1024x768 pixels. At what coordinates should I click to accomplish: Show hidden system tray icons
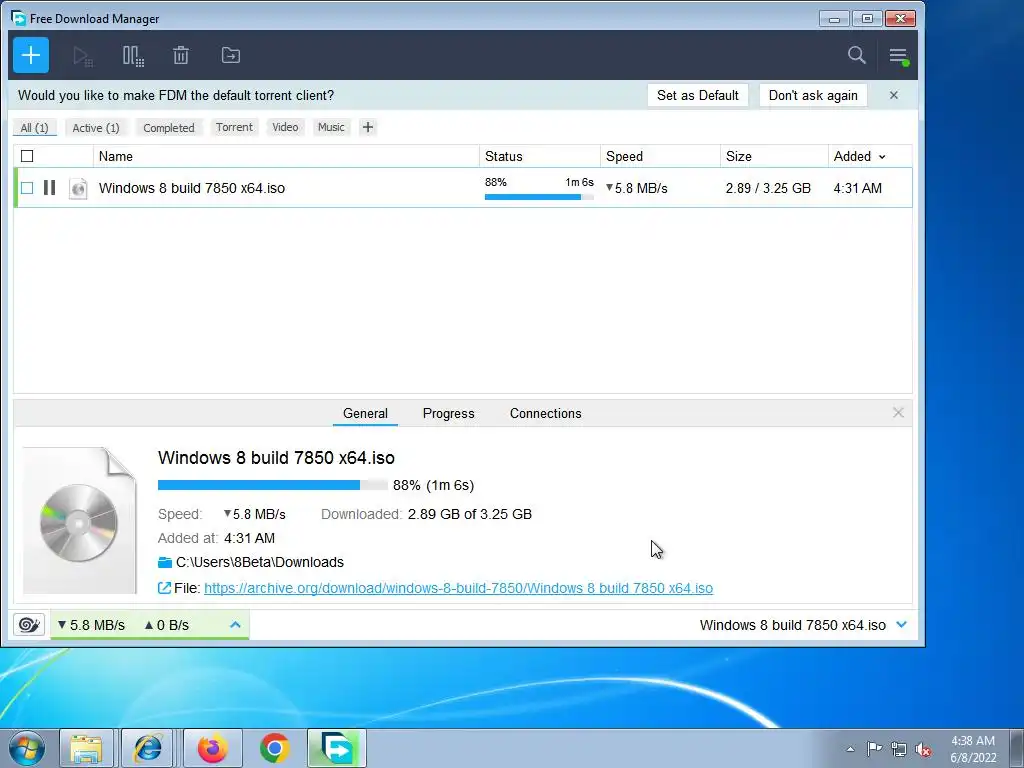click(850, 749)
